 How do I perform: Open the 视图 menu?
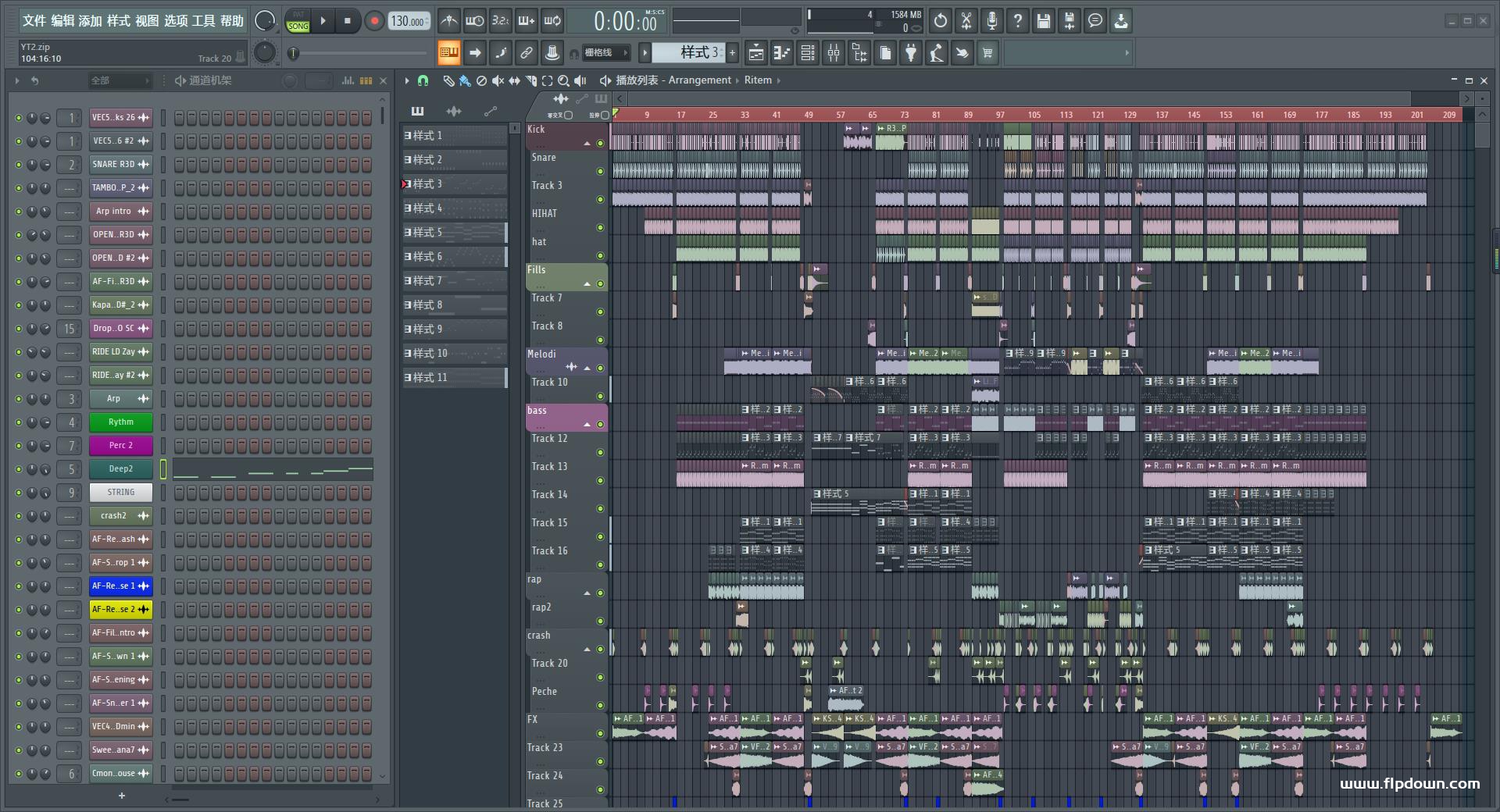coord(147,21)
